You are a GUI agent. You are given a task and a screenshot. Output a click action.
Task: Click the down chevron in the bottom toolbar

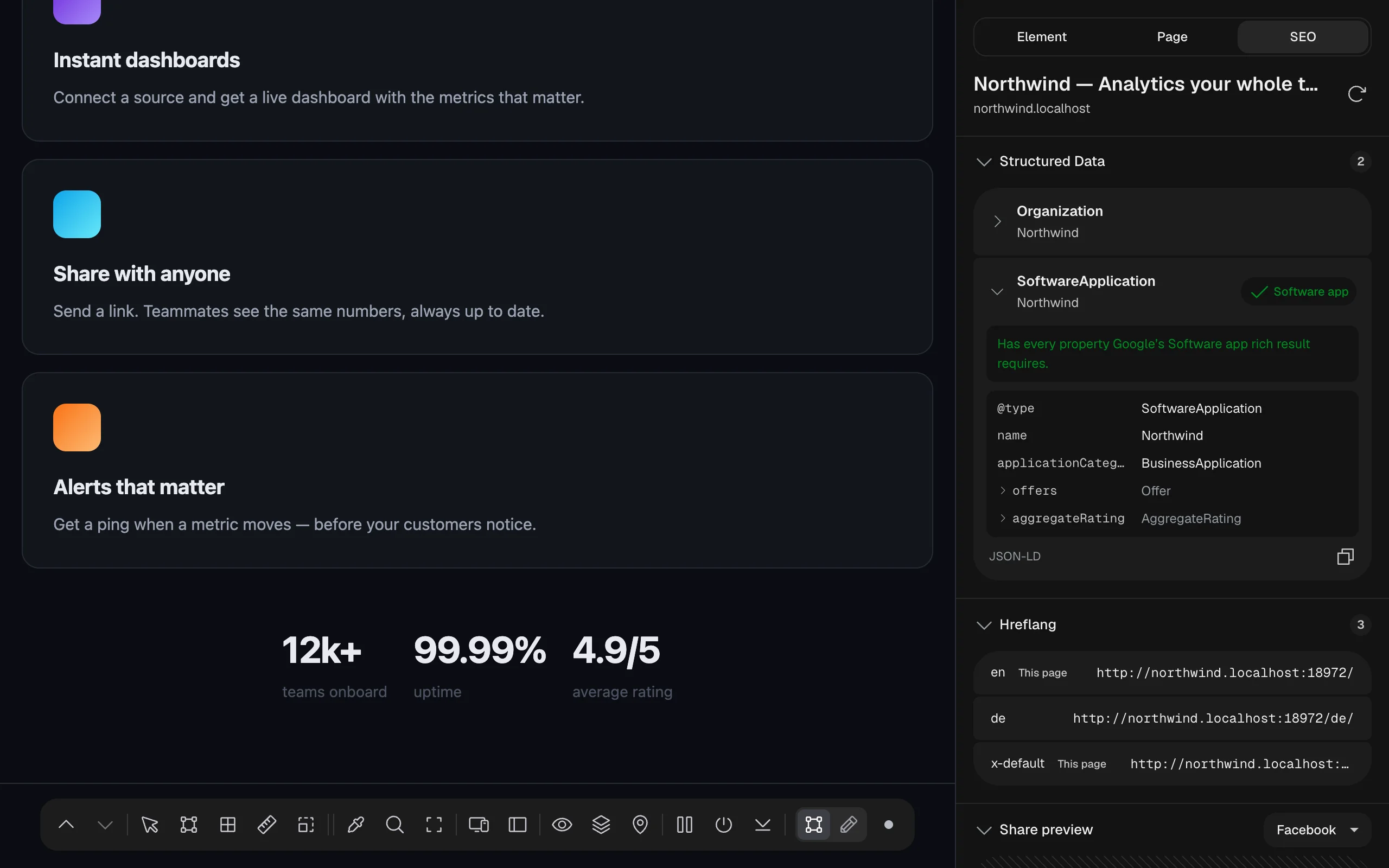point(105,825)
